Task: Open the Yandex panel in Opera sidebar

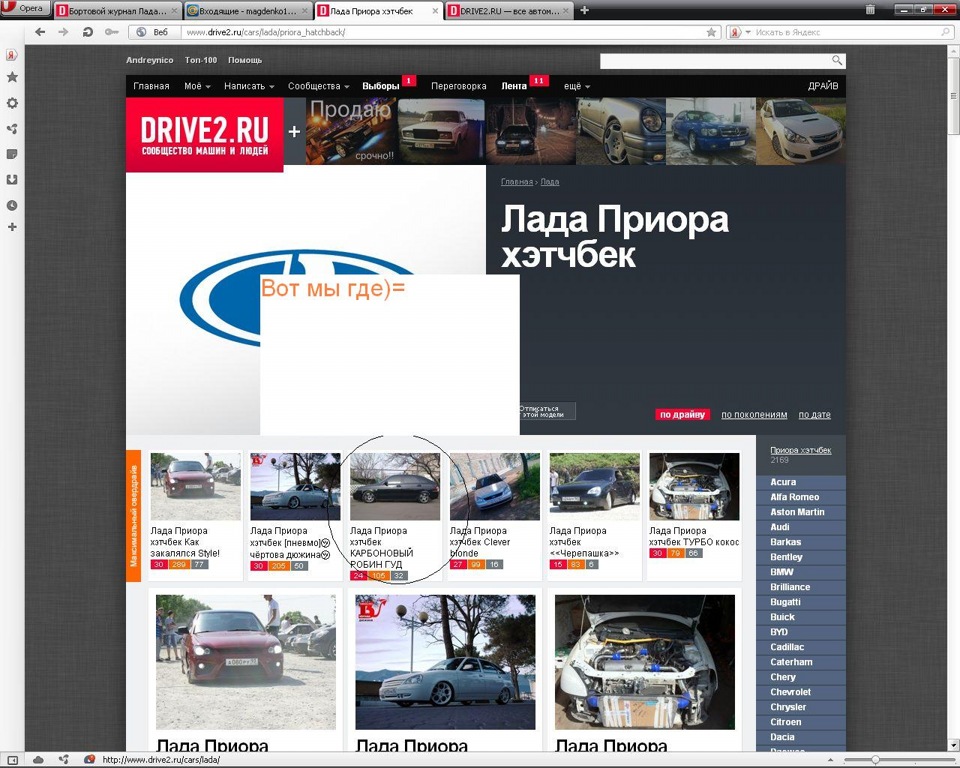Action: (12, 55)
